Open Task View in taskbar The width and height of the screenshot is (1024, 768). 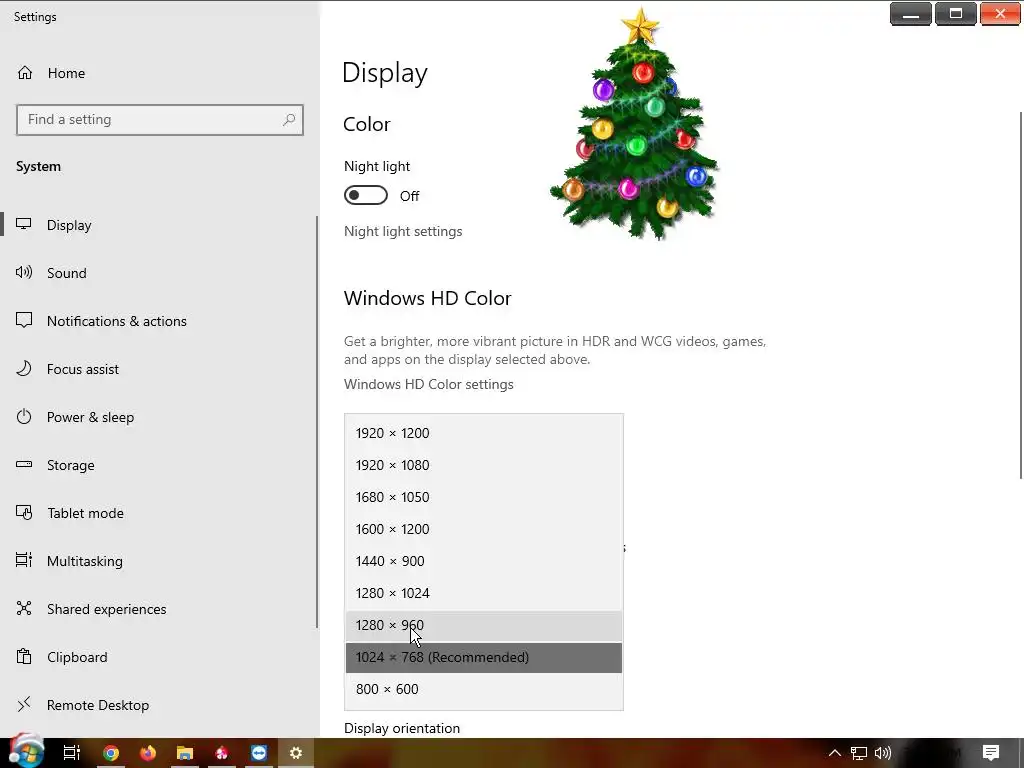coord(71,753)
